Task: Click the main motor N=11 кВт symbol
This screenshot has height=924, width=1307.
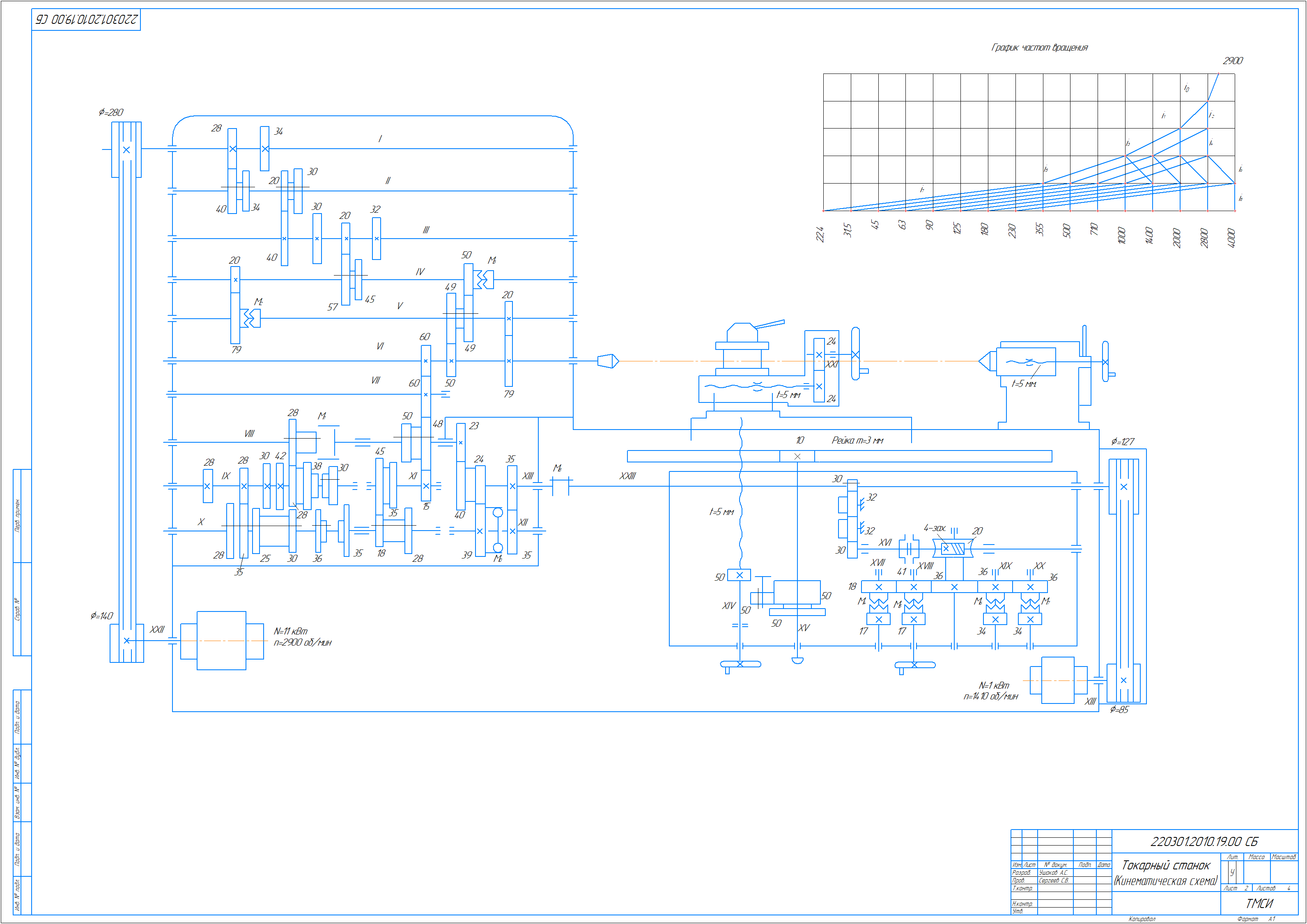Action: click(221, 641)
